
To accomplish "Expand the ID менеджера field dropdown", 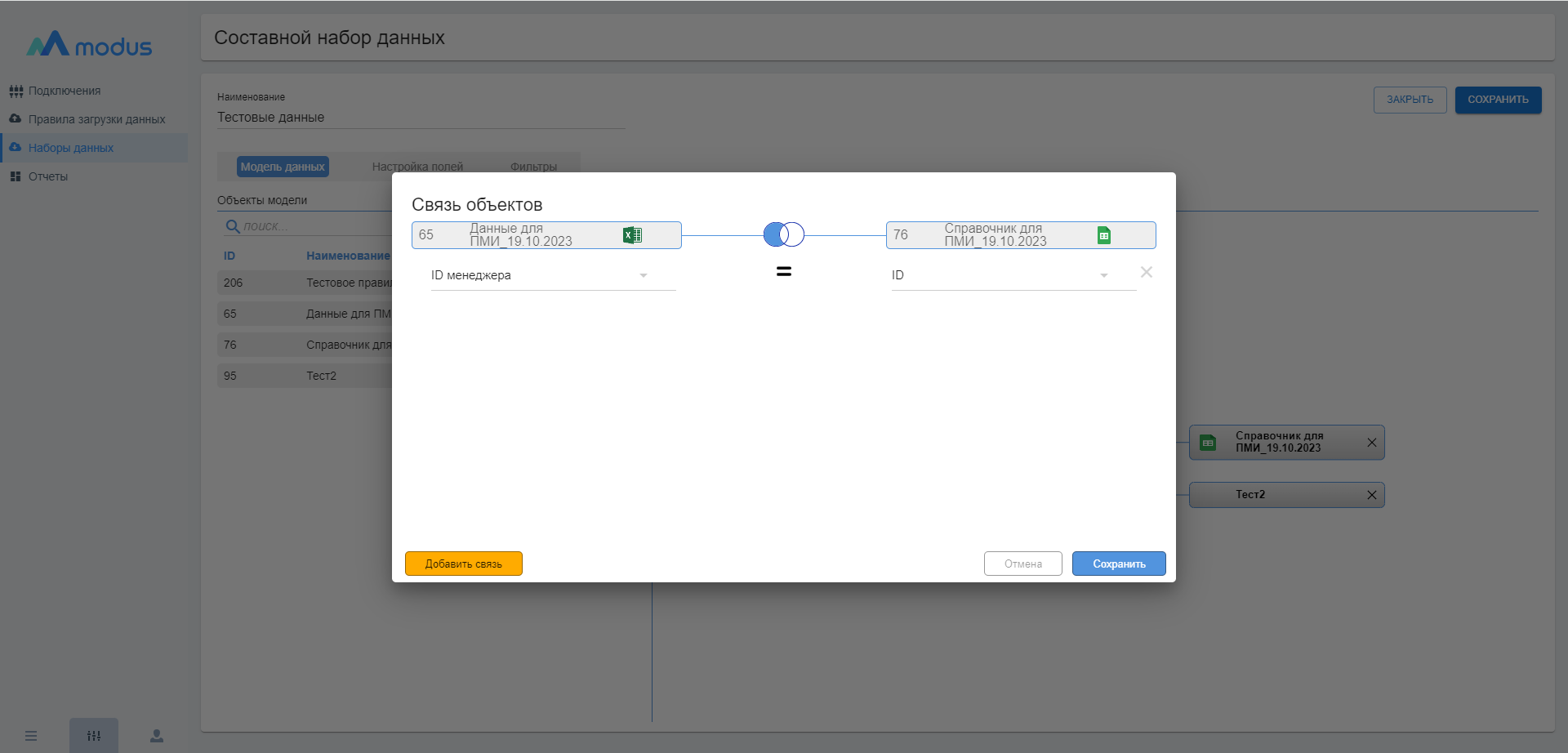I will pyautogui.click(x=643, y=276).
